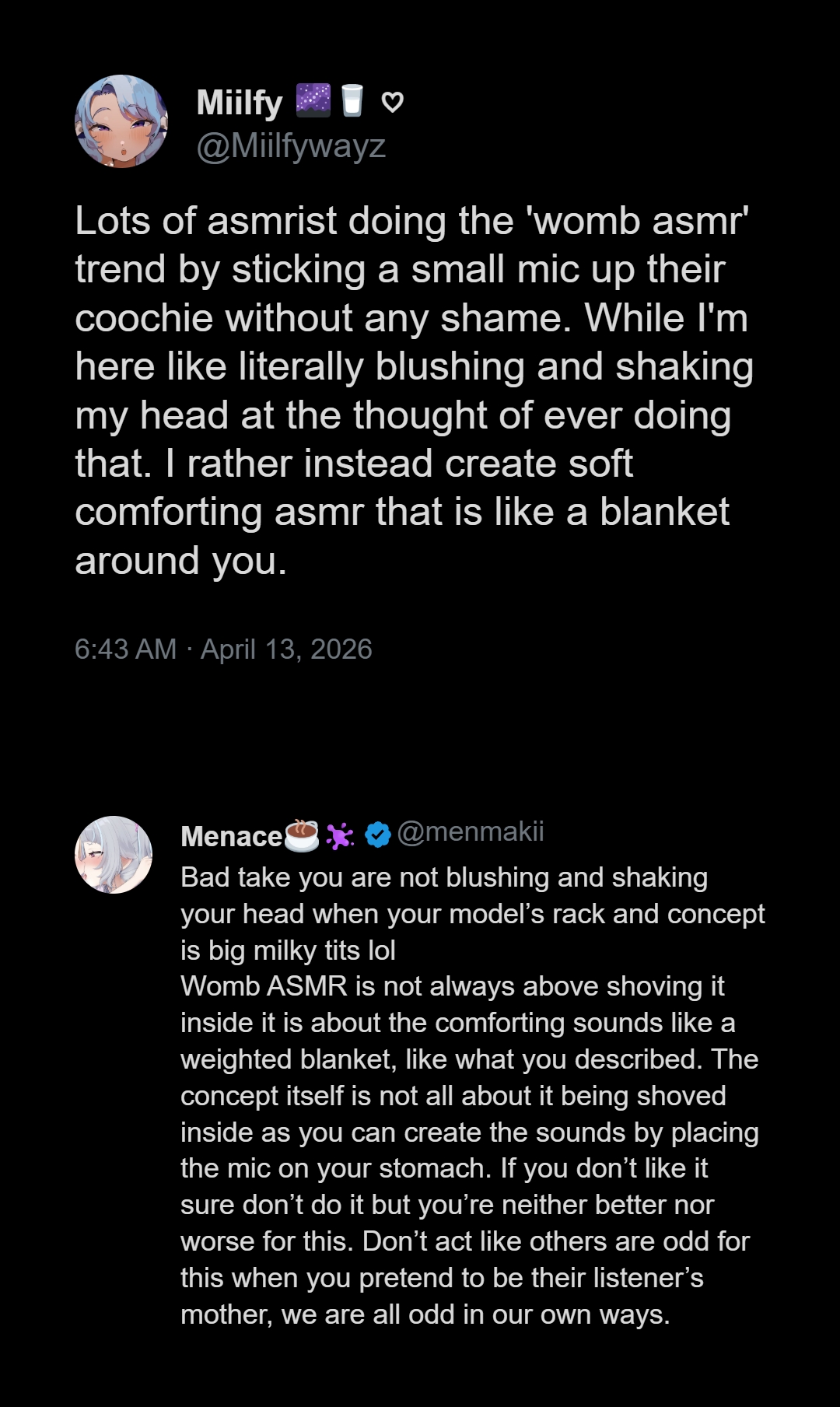Click the coffee cup emoji beside Menace
Viewport: 840px width, 1407px height.
[x=302, y=835]
